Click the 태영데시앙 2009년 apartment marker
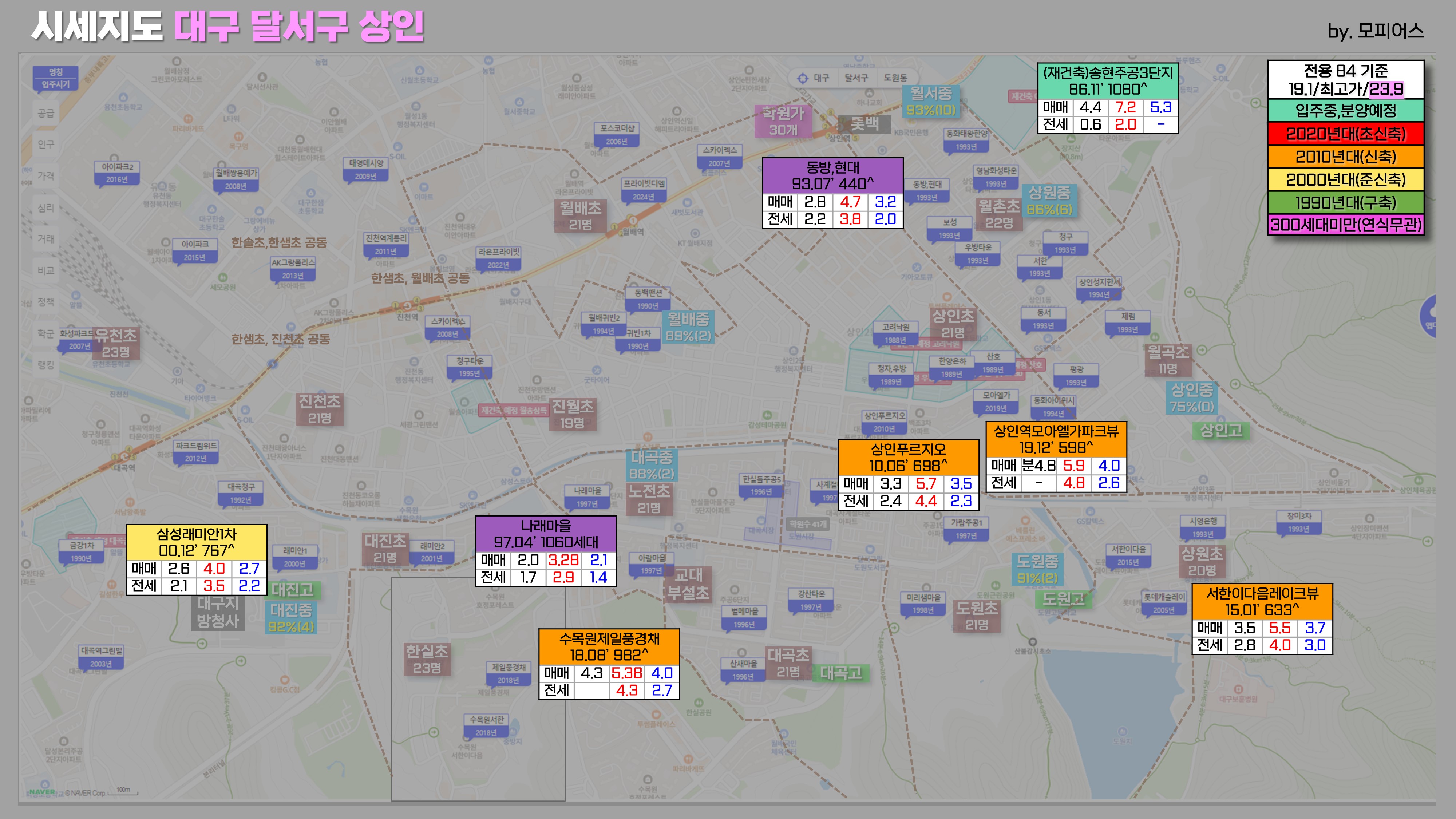 click(366, 170)
